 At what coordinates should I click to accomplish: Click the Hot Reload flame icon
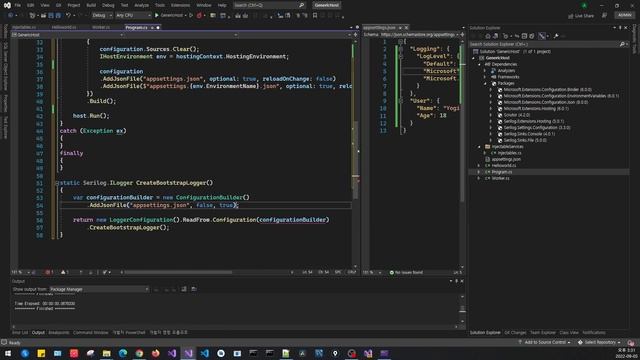pyautogui.click(x=199, y=16)
